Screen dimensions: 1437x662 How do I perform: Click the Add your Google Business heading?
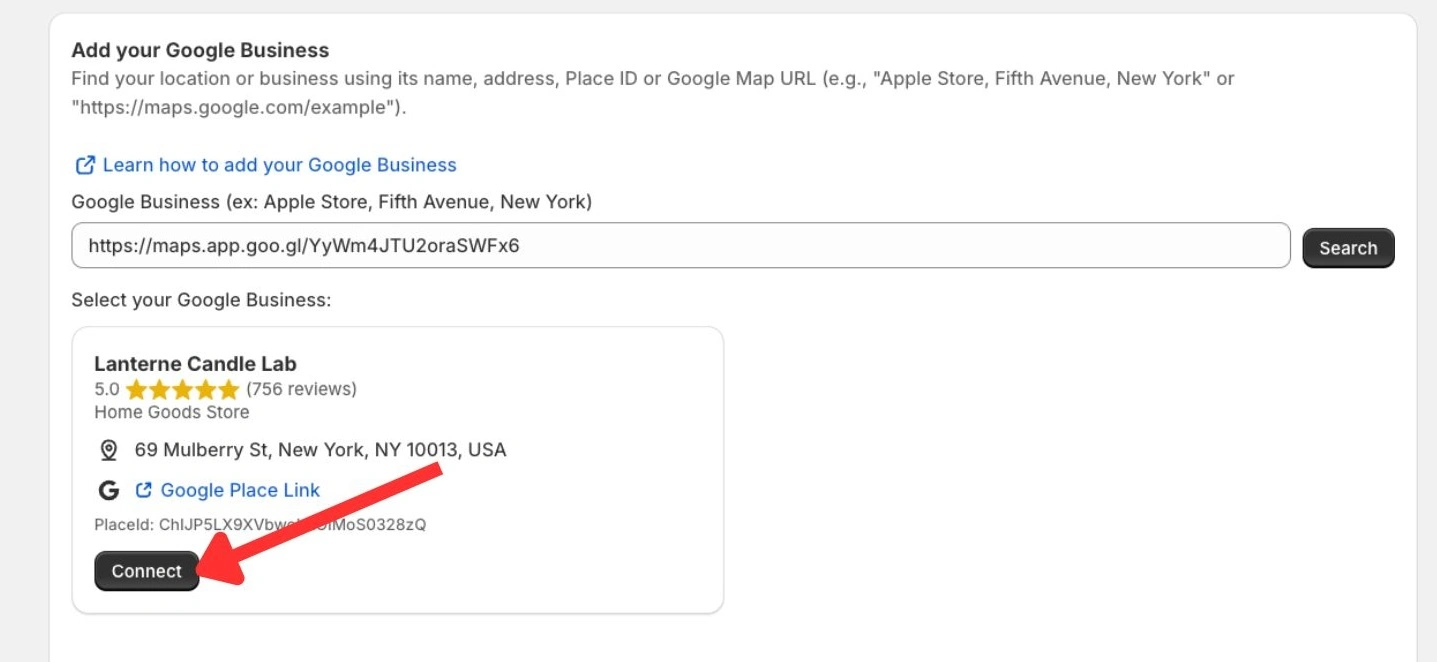point(200,50)
